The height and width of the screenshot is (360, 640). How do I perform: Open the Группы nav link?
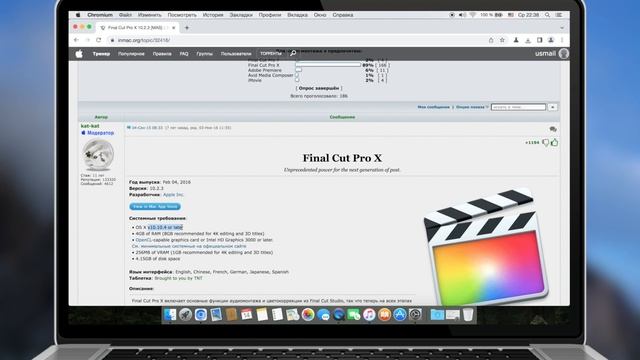coord(204,53)
